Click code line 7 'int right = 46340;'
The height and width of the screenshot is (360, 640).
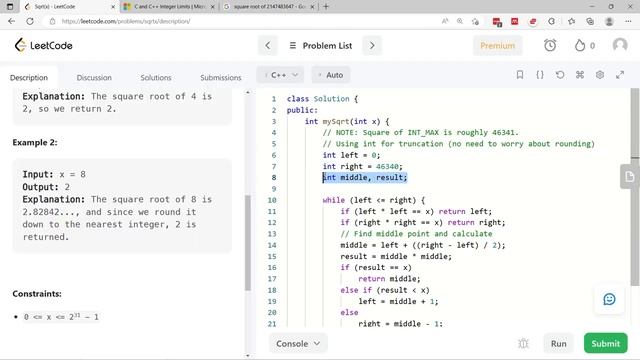(x=362, y=166)
